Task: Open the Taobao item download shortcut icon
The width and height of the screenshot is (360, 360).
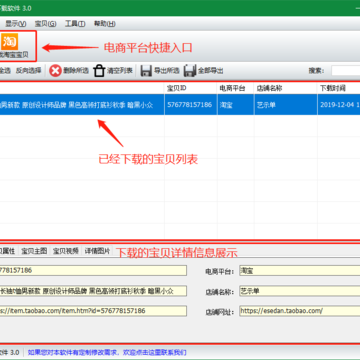Action: 10,42
